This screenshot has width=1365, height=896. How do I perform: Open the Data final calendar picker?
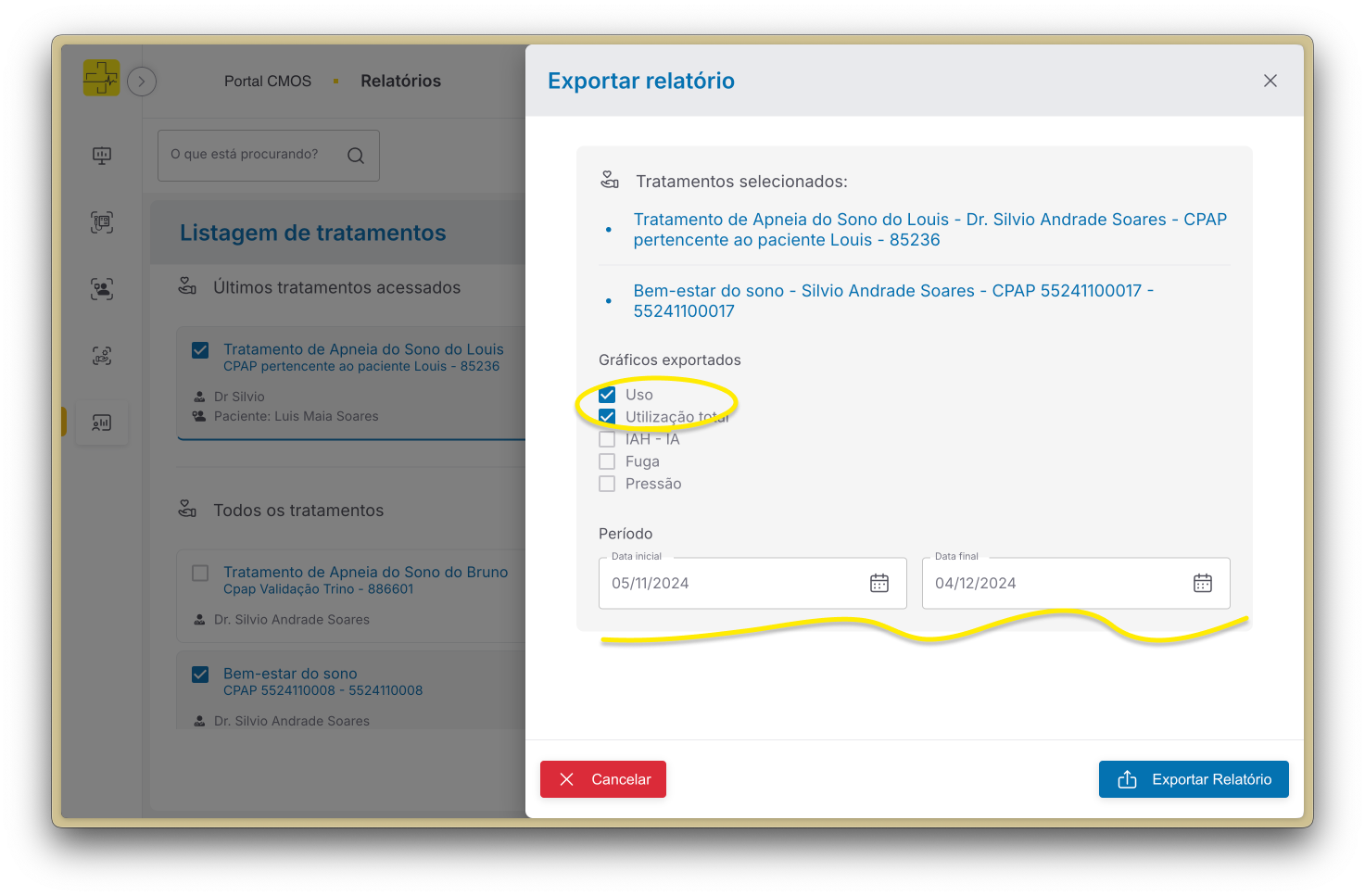1202,583
